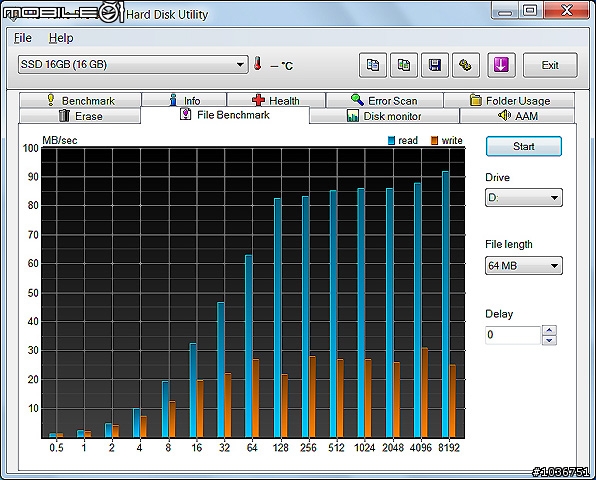
Task: Click the copy-to-clipboard toolbar icon
Action: tap(372, 65)
